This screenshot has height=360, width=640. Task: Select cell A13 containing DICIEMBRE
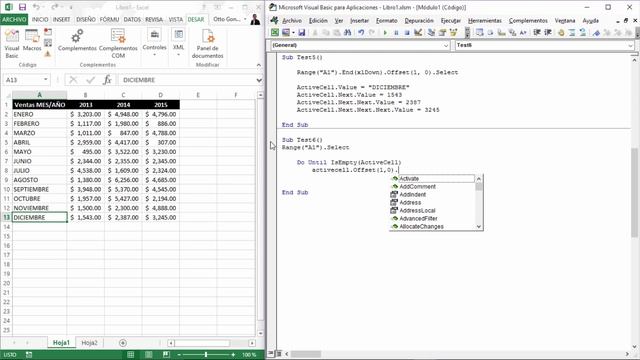pos(40,218)
